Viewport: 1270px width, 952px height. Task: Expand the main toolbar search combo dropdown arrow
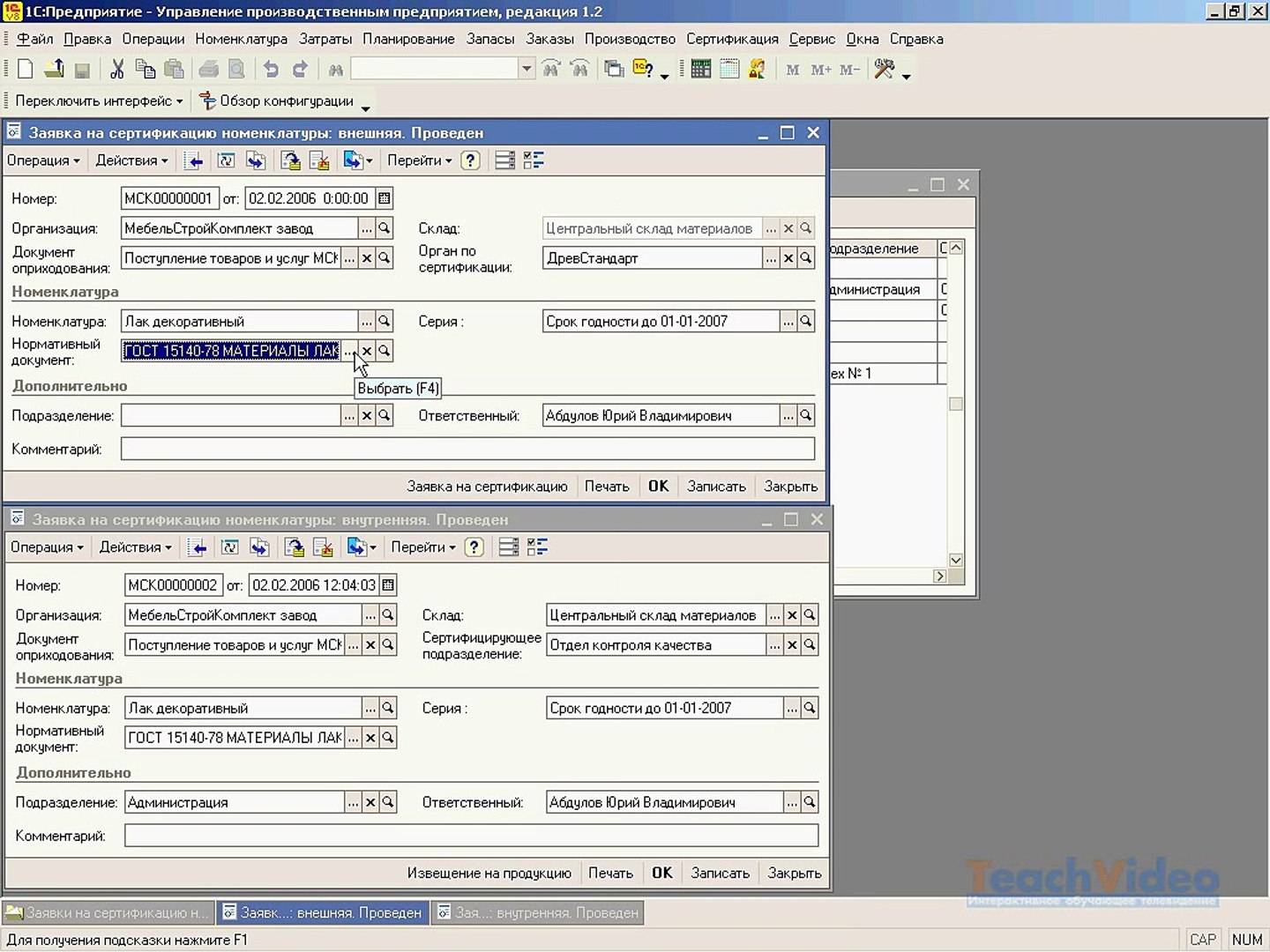coord(527,69)
